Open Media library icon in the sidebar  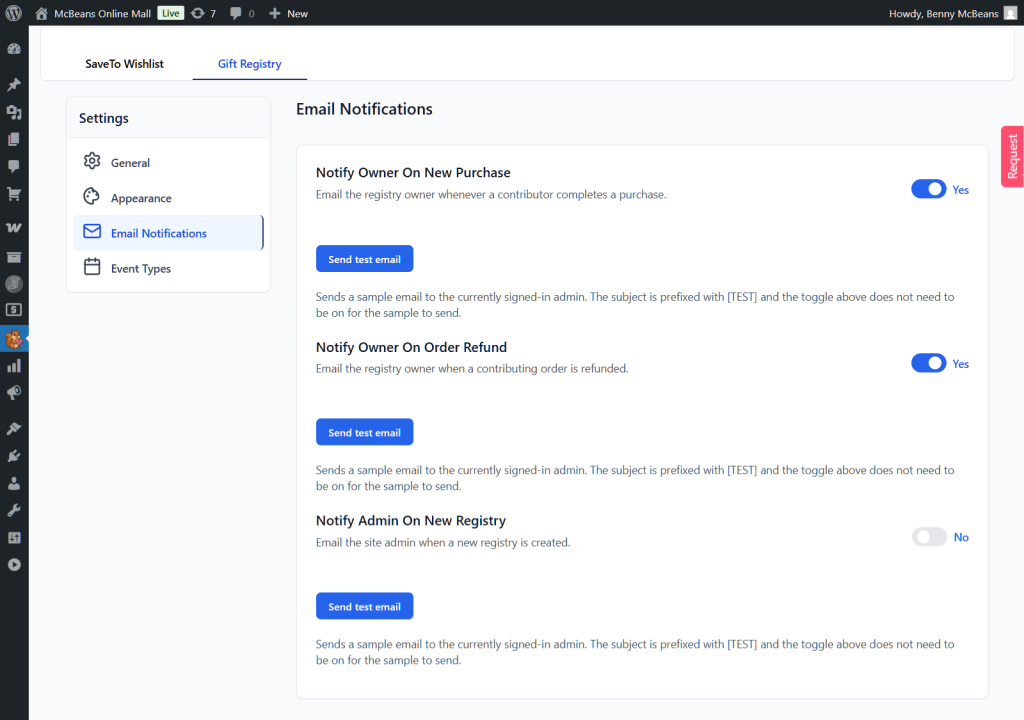14,112
